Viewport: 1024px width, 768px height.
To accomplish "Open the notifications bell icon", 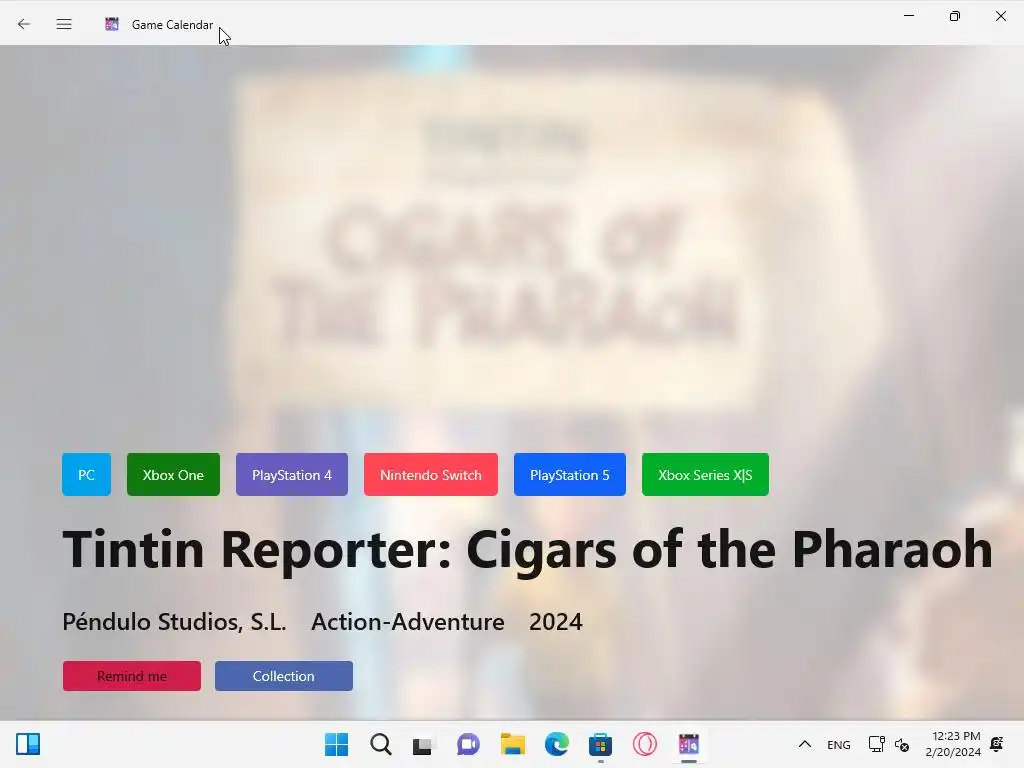I will (997, 744).
